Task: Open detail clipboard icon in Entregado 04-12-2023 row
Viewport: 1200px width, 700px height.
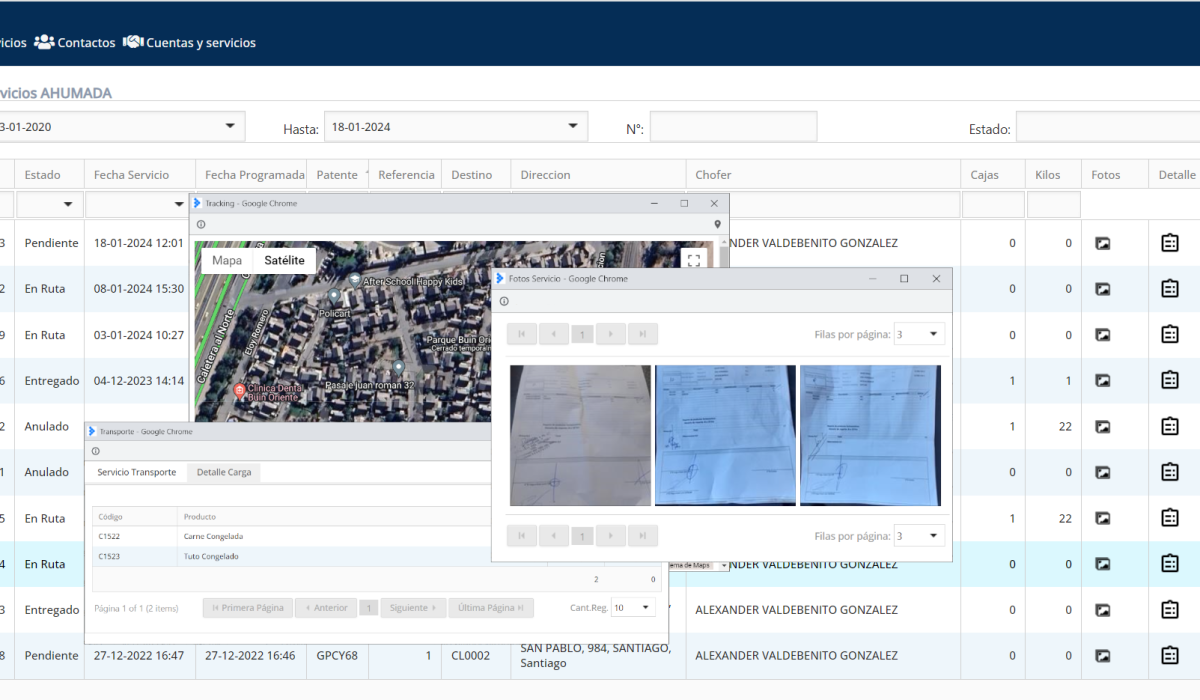Action: [1169, 380]
